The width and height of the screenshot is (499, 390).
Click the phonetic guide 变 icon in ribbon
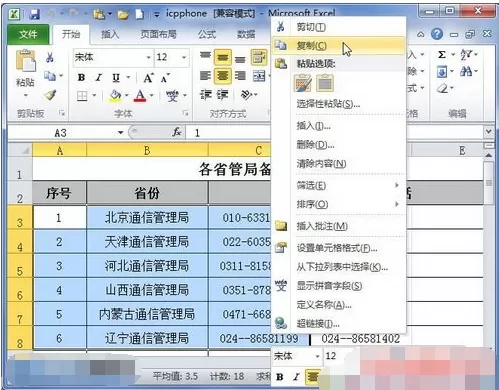pos(172,96)
